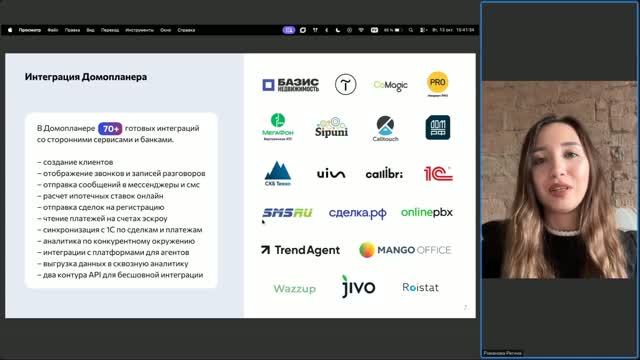Click the yellow PRO logo
640x360 pixels.
(x=438, y=84)
